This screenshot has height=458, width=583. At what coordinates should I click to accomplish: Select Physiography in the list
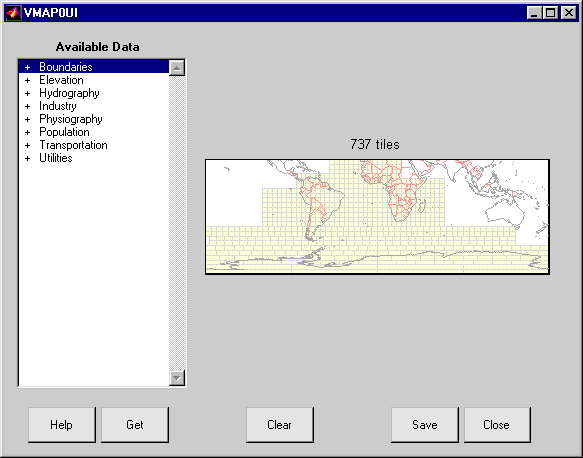point(71,119)
